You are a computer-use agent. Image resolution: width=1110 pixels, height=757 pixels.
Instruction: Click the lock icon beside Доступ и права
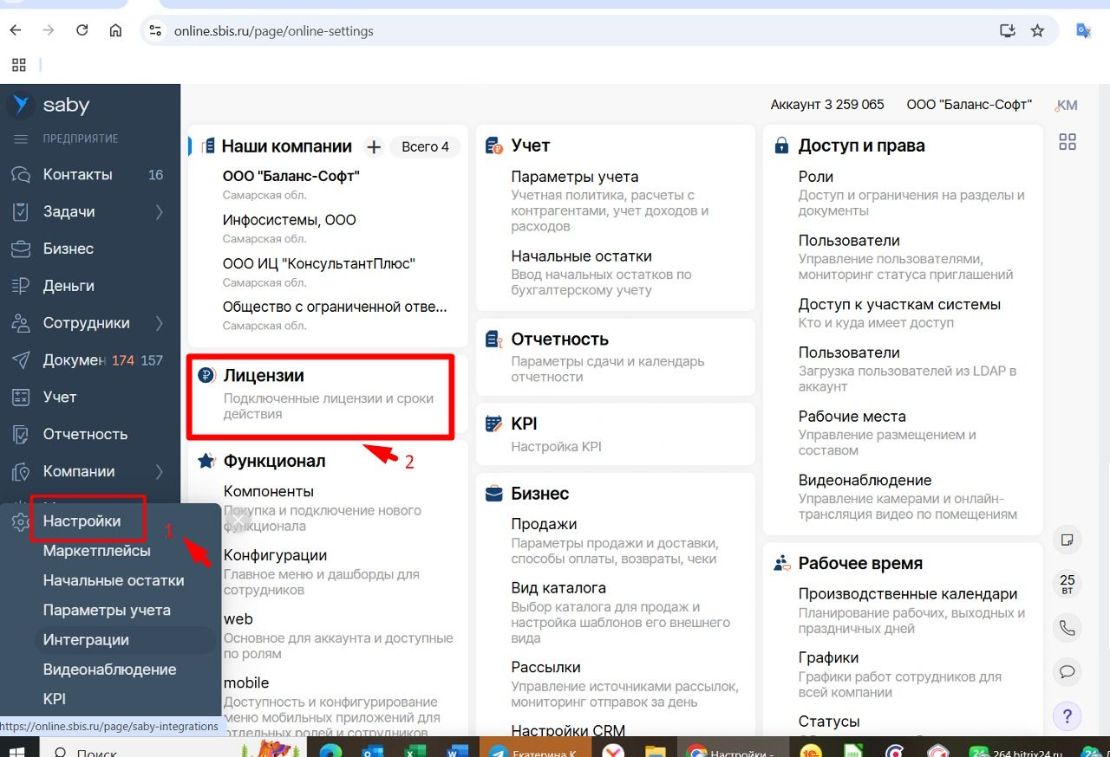[x=781, y=146]
